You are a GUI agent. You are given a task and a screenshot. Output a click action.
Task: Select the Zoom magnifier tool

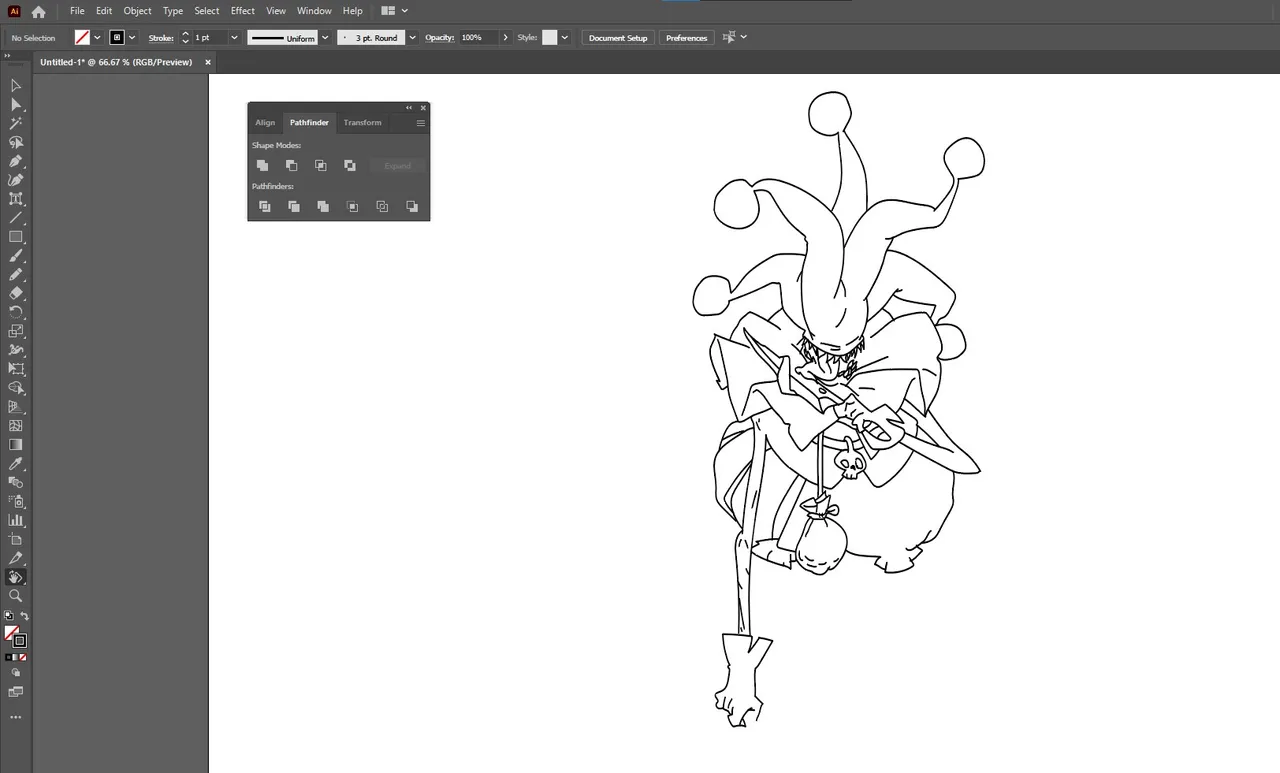point(16,596)
